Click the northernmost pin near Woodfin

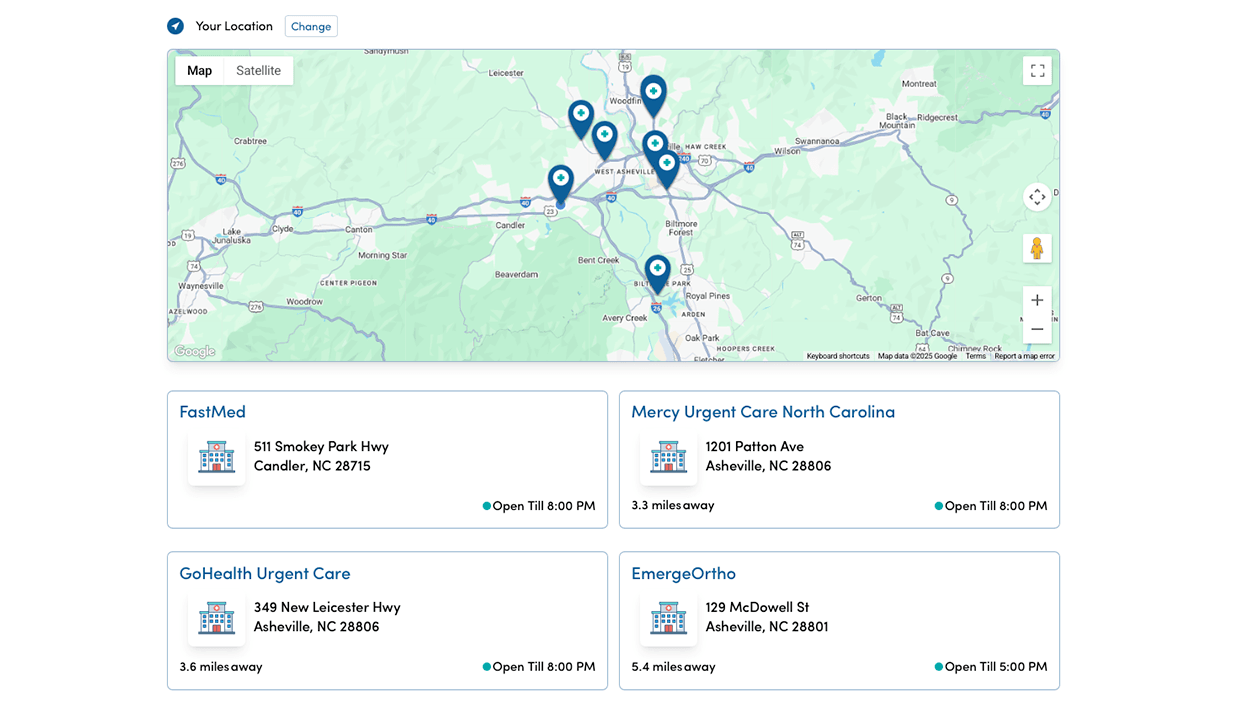[x=653, y=92]
